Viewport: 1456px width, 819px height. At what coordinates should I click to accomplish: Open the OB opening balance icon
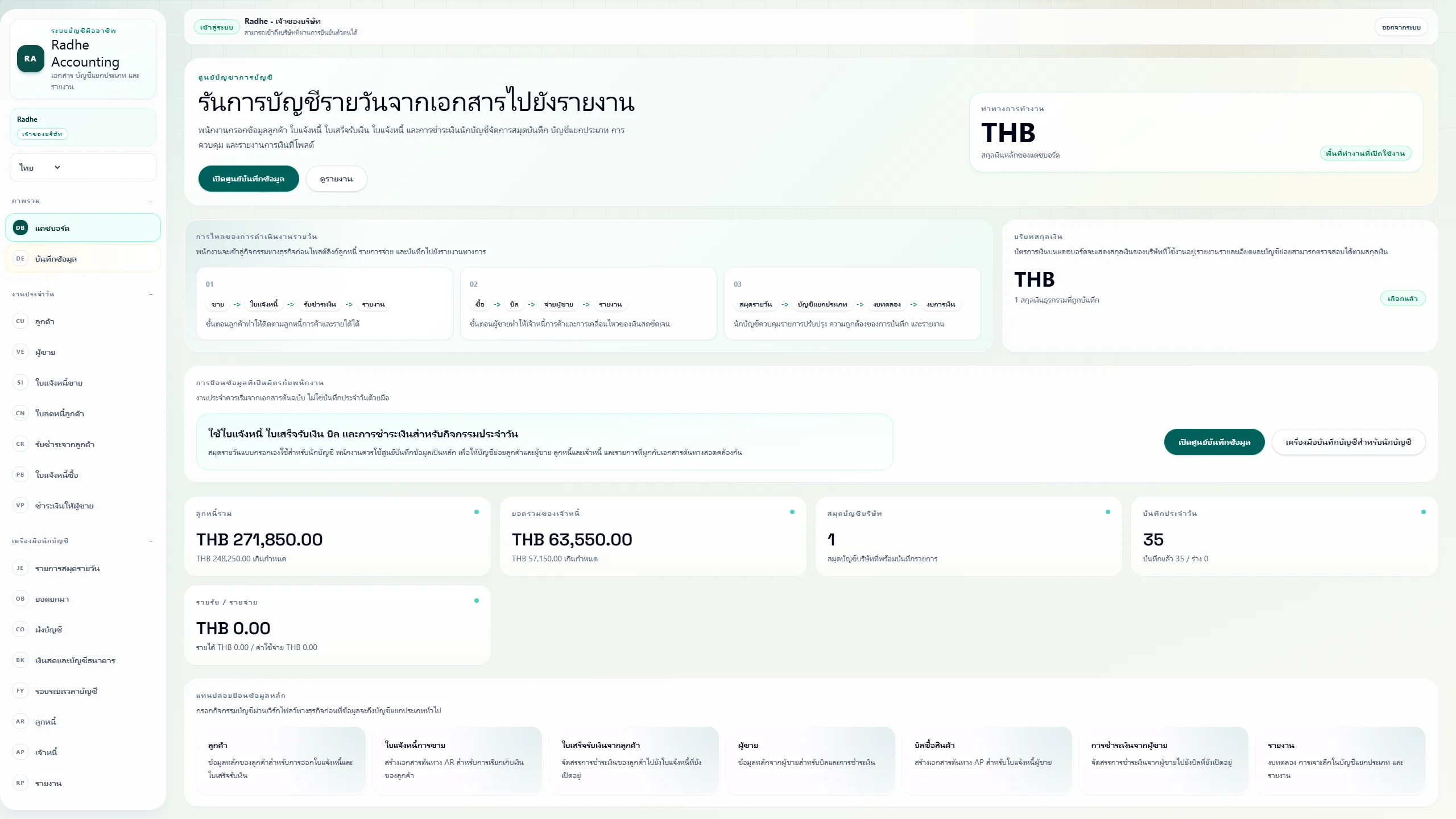pyautogui.click(x=20, y=599)
